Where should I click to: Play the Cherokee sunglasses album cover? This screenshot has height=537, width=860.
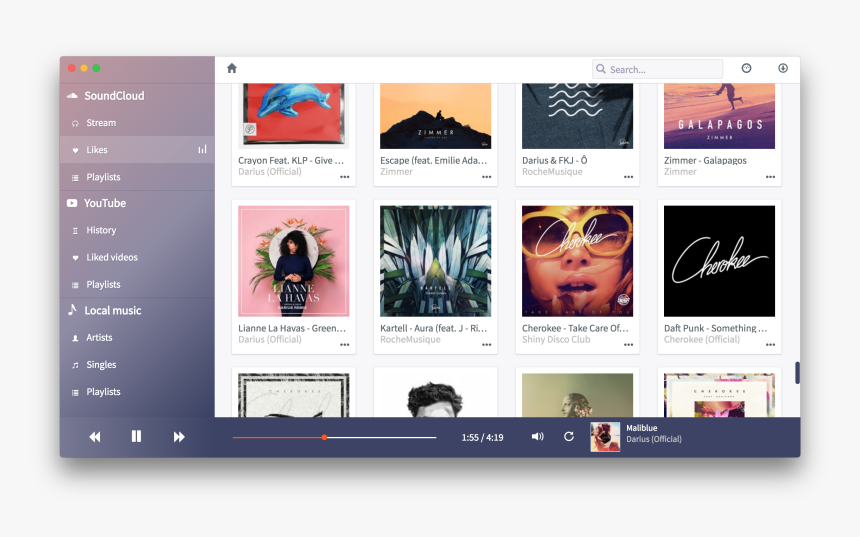pyautogui.click(x=578, y=261)
